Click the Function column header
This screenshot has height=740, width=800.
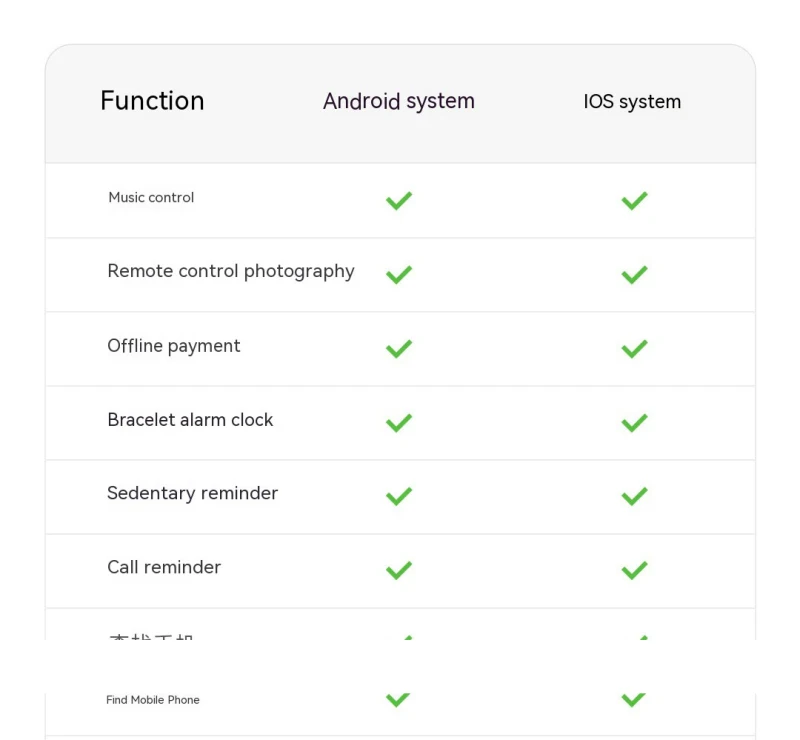pyautogui.click(x=152, y=101)
